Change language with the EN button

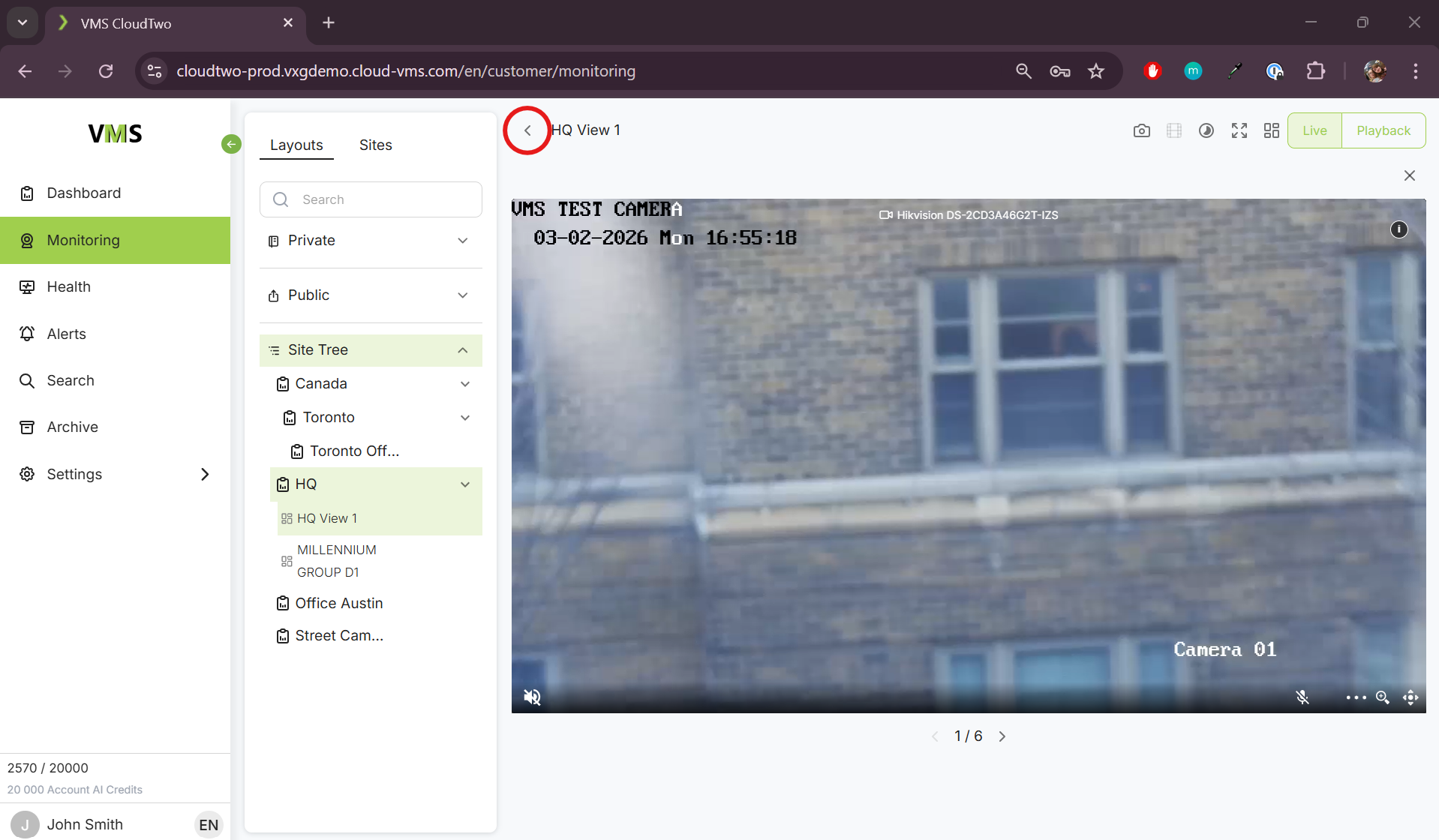[x=209, y=825]
